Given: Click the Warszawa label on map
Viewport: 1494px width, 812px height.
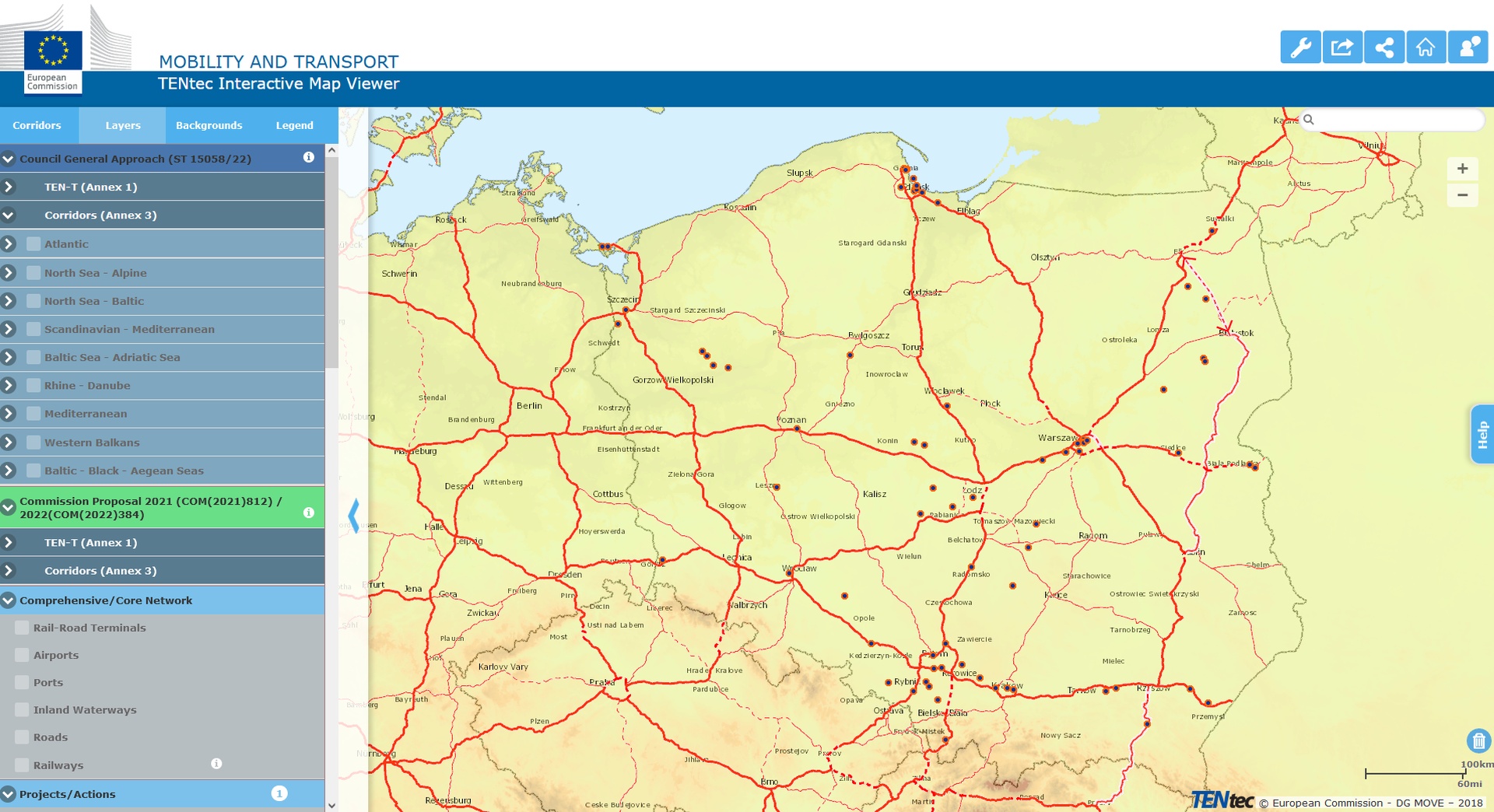Looking at the screenshot, I should pyautogui.click(x=1057, y=437).
